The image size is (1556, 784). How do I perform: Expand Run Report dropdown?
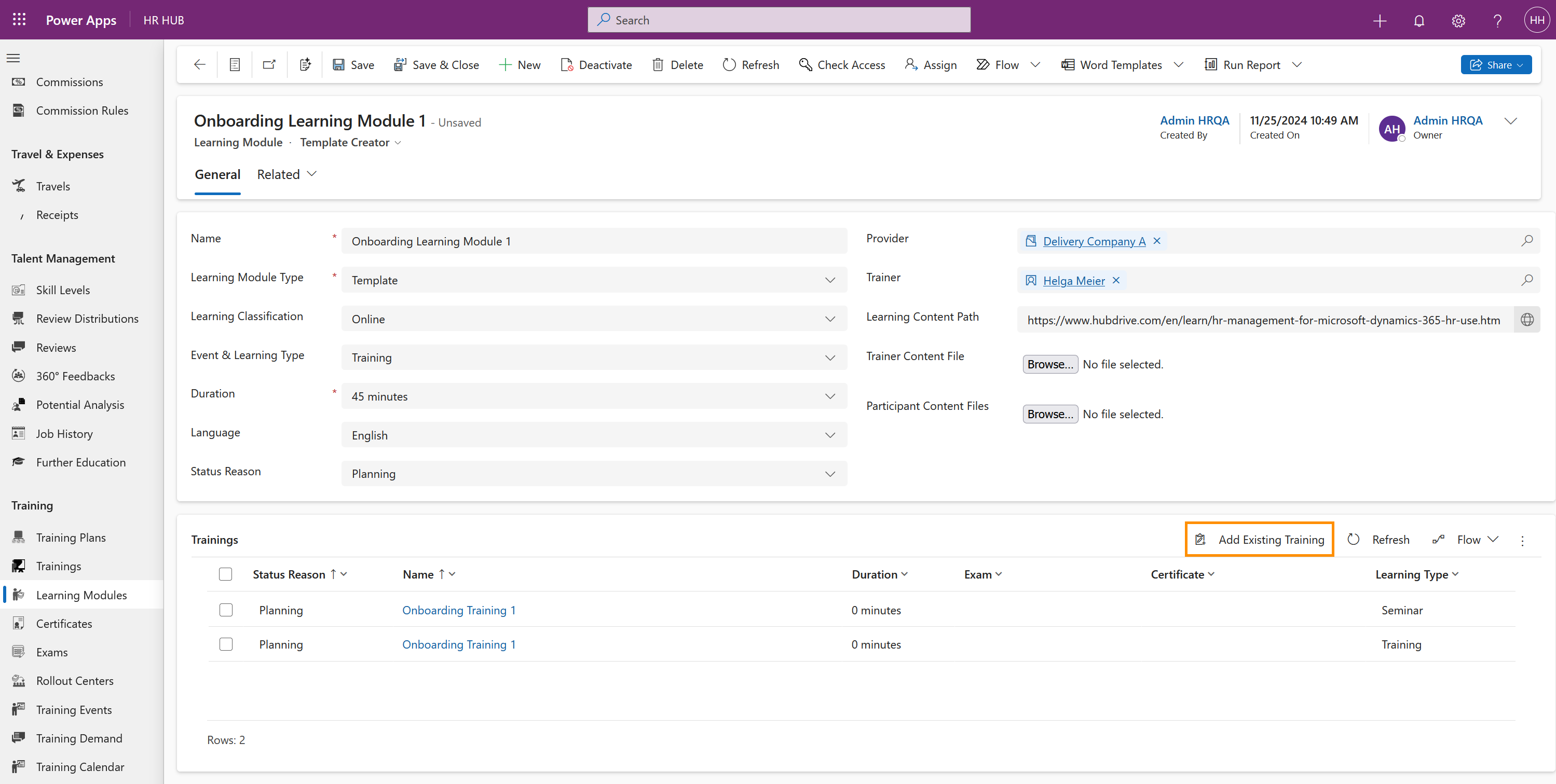tap(1297, 65)
